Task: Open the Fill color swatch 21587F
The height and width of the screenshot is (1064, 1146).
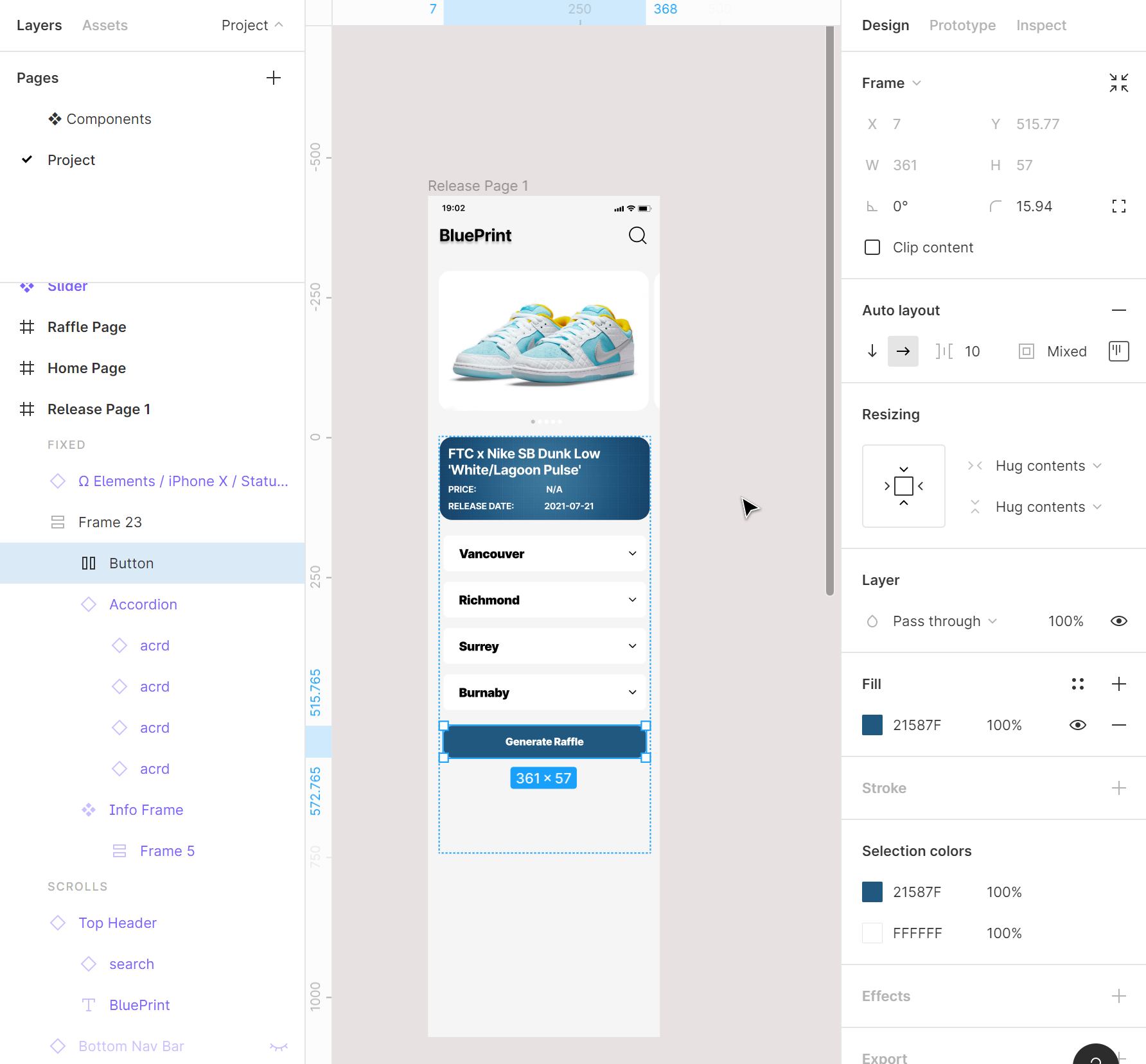Action: coord(872,725)
